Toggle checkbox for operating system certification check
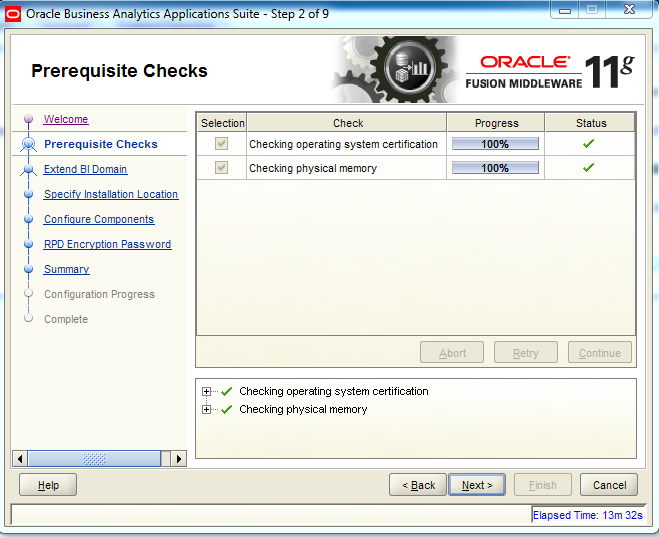Viewport: 659px width, 538px height. (x=221, y=144)
